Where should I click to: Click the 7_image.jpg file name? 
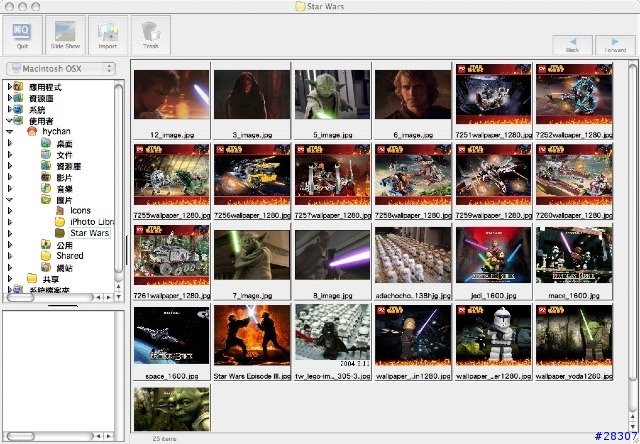[252, 295]
